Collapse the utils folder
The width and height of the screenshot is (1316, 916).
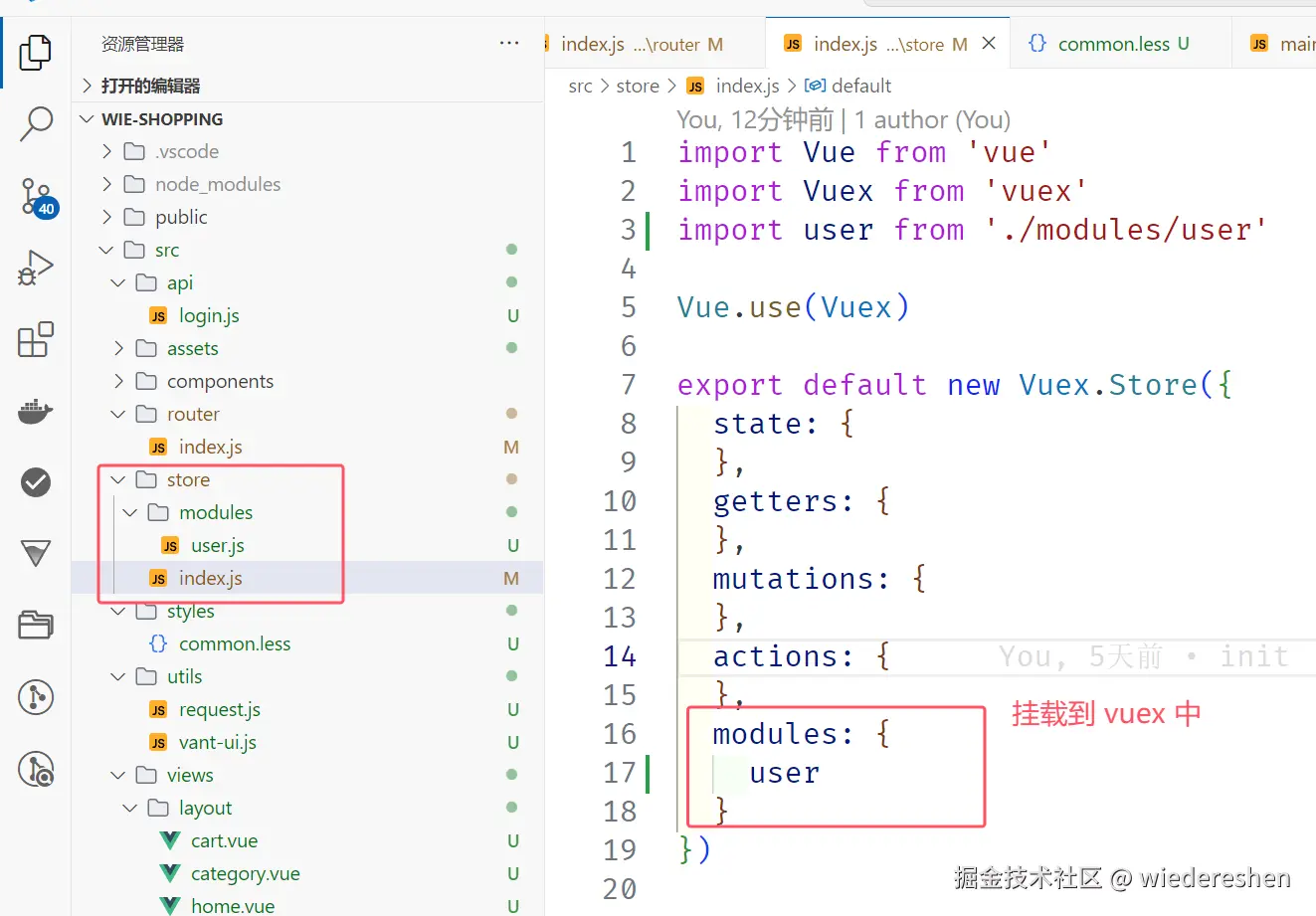tap(119, 676)
